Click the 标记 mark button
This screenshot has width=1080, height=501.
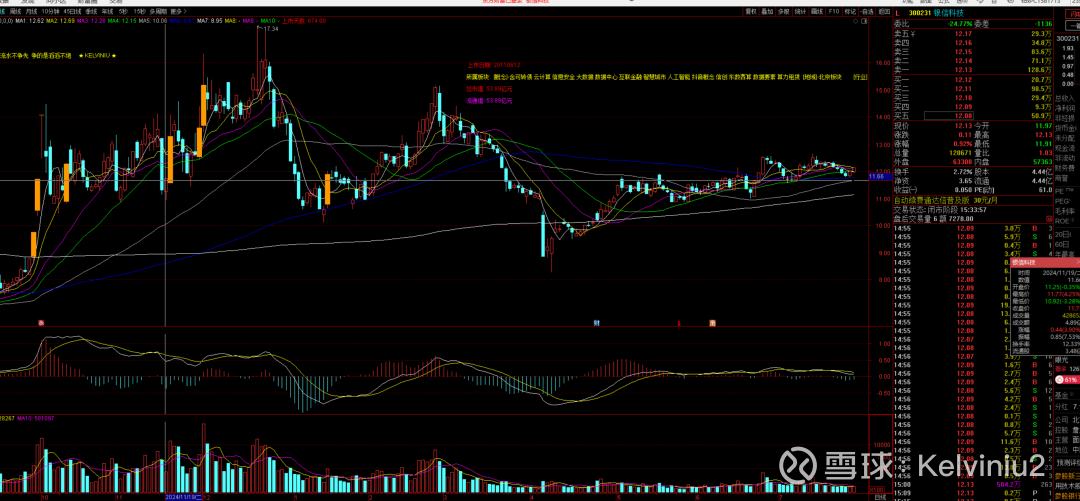pyautogui.click(x=850, y=12)
